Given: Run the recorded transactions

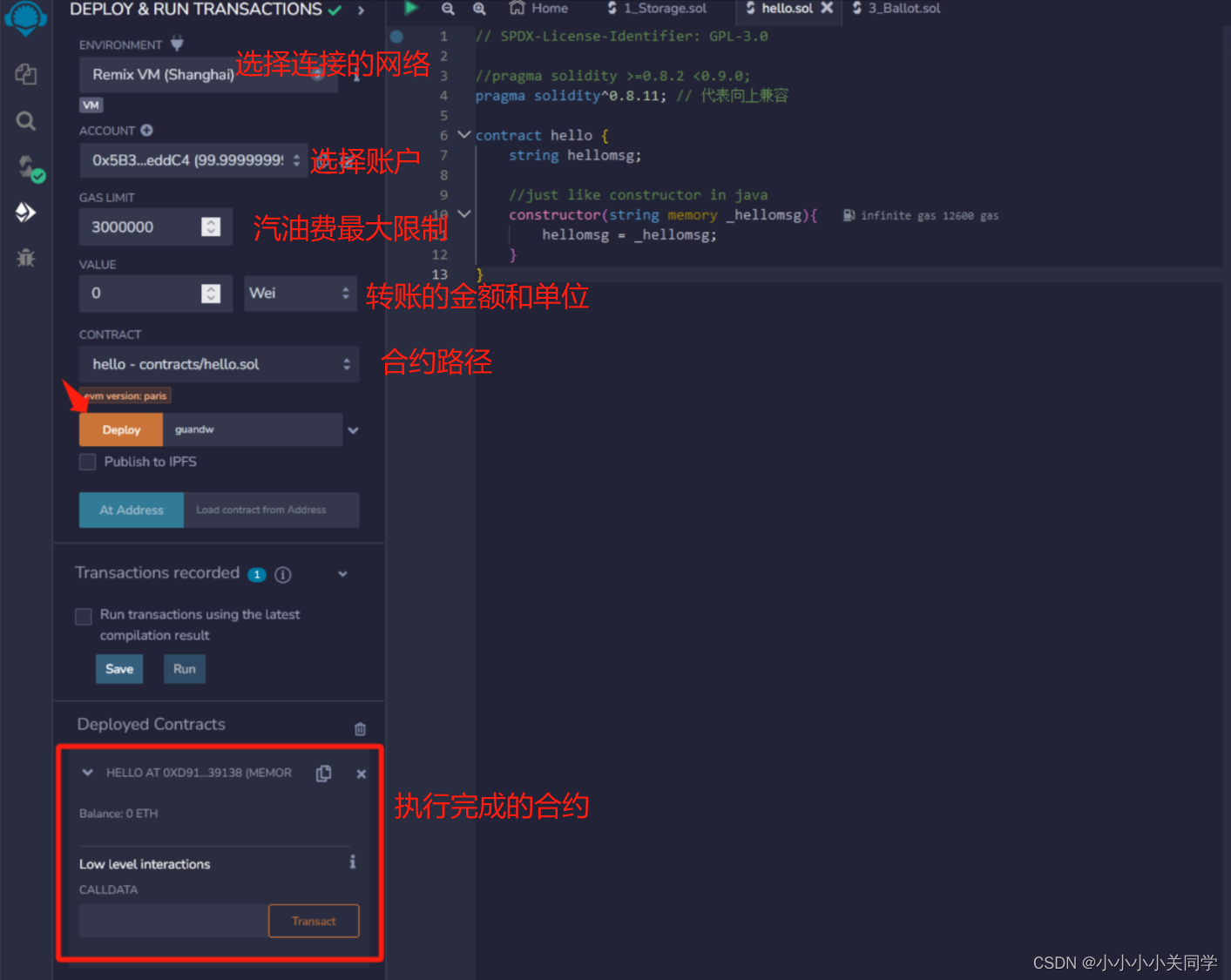Looking at the screenshot, I should (x=184, y=669).
